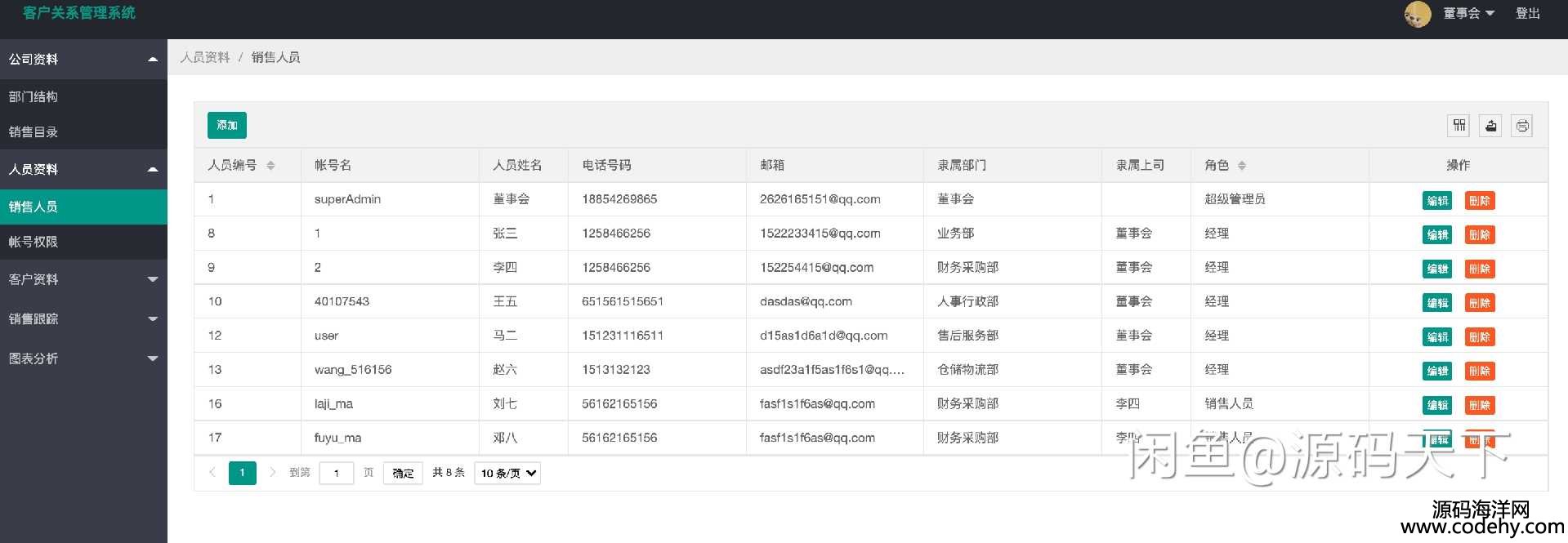Click the 添加 button
1568x543 pixels.
[x=227, y=125]
